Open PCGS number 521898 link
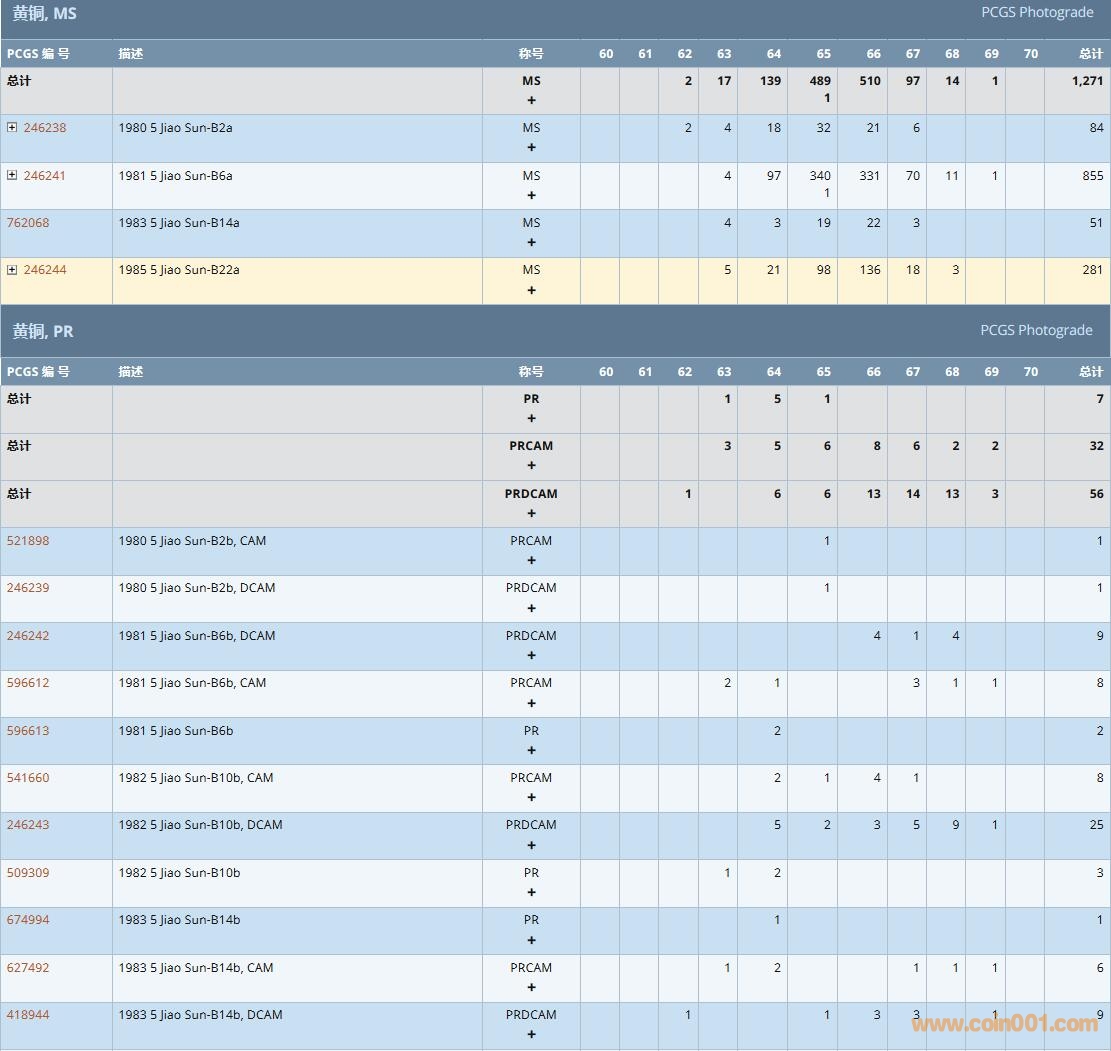This screenshot has width=1111, height=1051. click(28, 541)
